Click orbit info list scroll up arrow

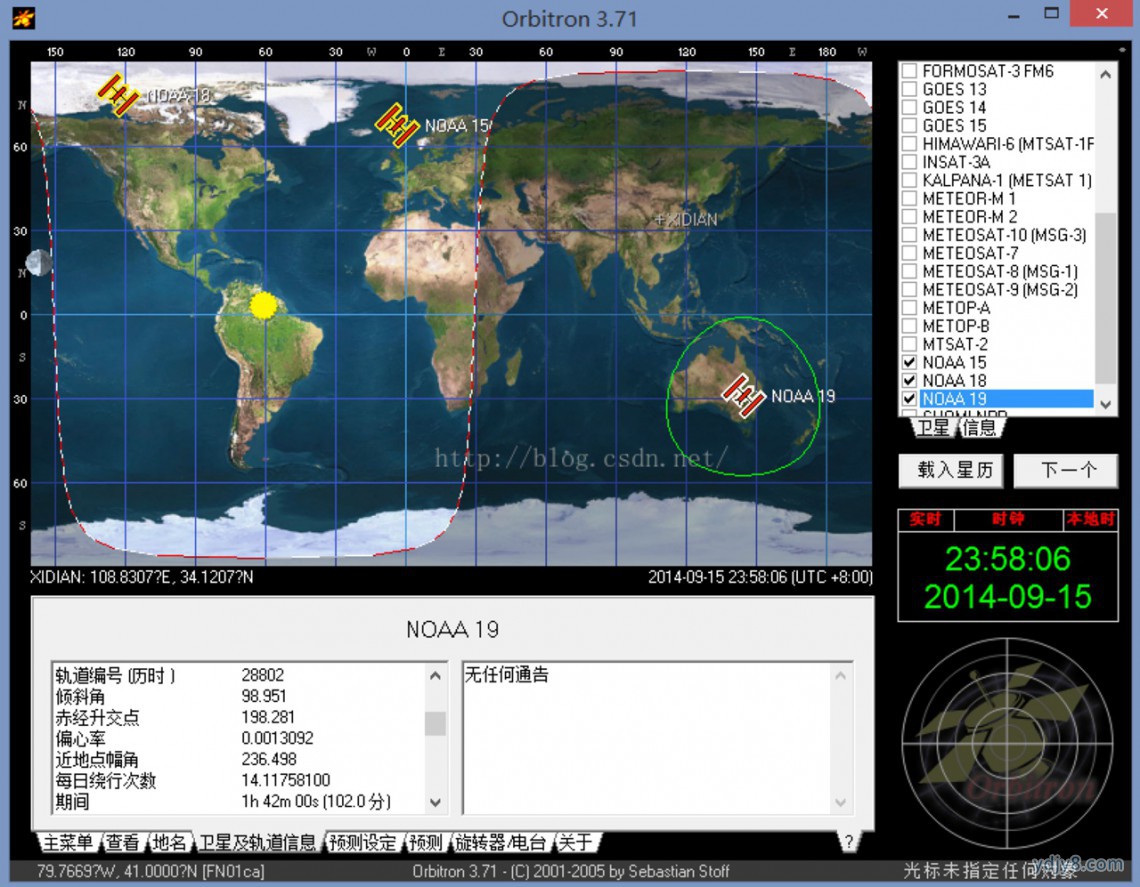pos(435,675)
